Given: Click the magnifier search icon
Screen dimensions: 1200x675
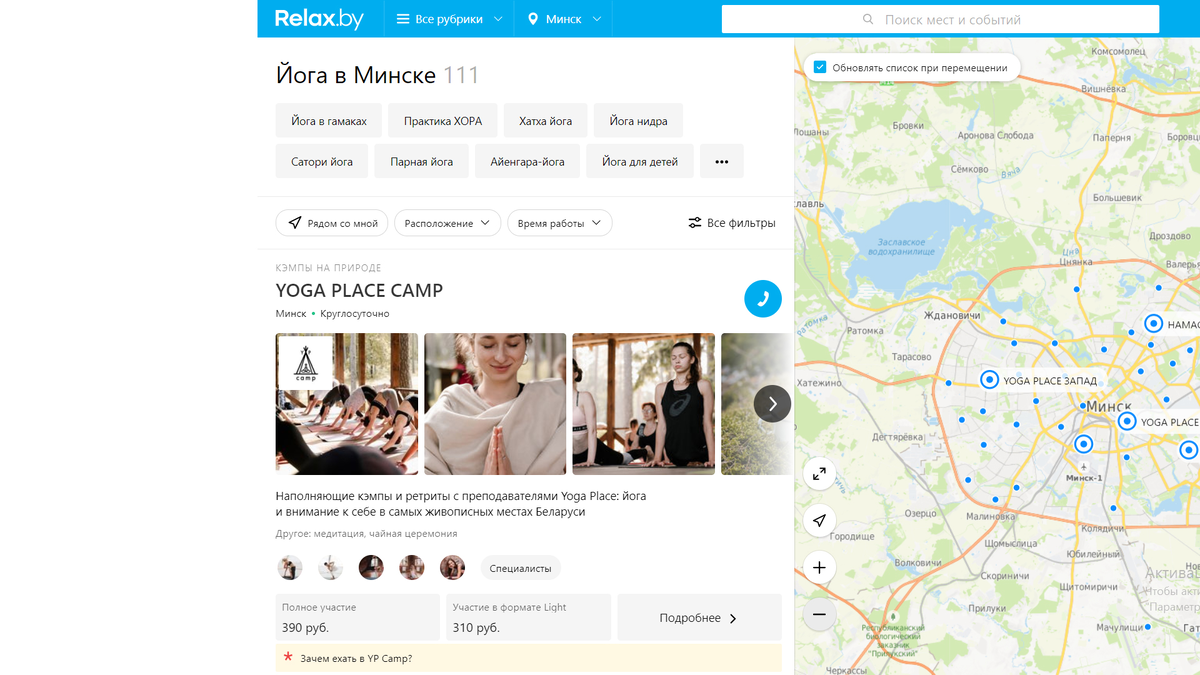Looking at the screenshot, I should click(868, 19).
